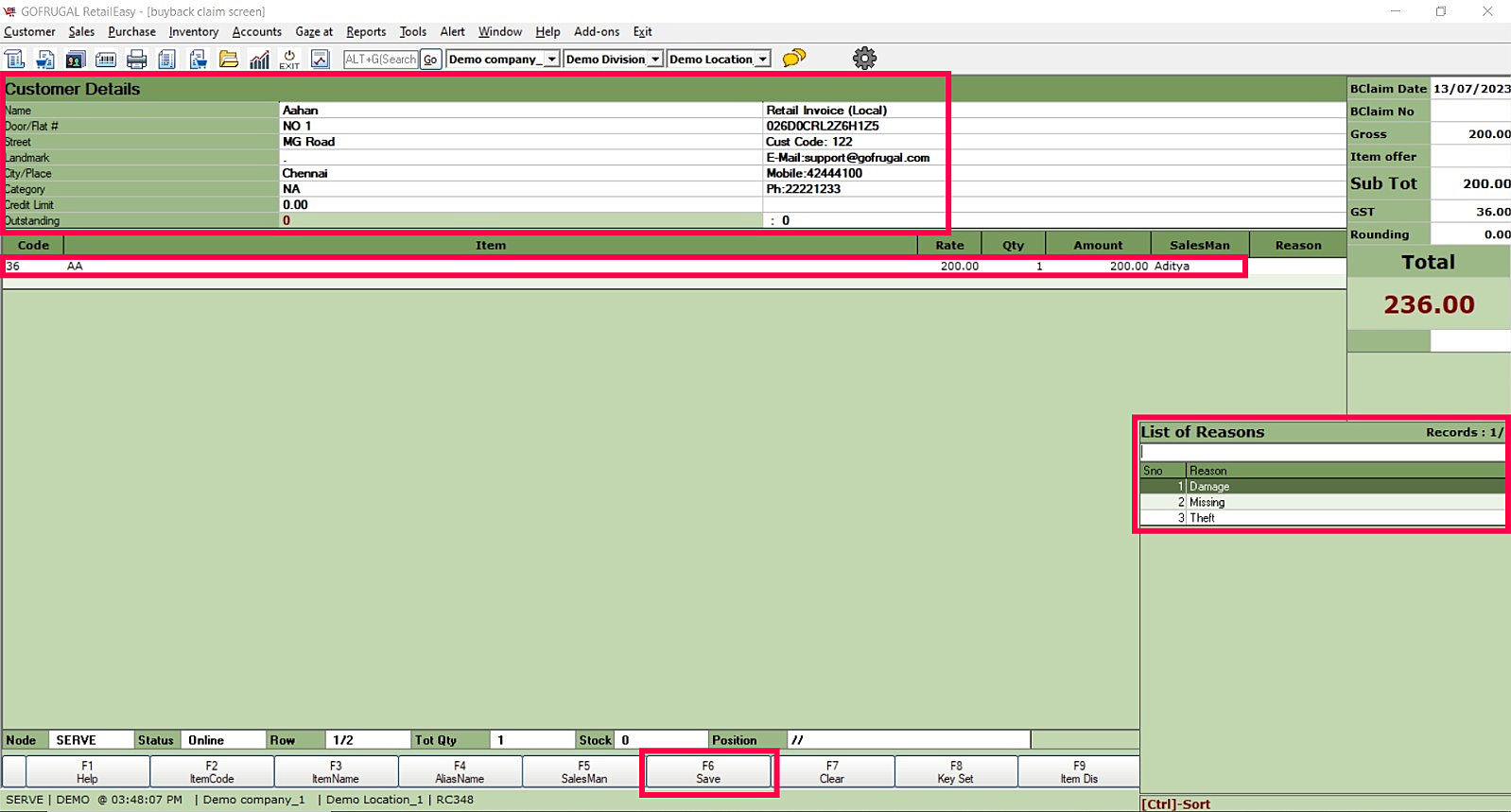
Task: Click the F7 Clear button
Action: click(x=832, y=772)
